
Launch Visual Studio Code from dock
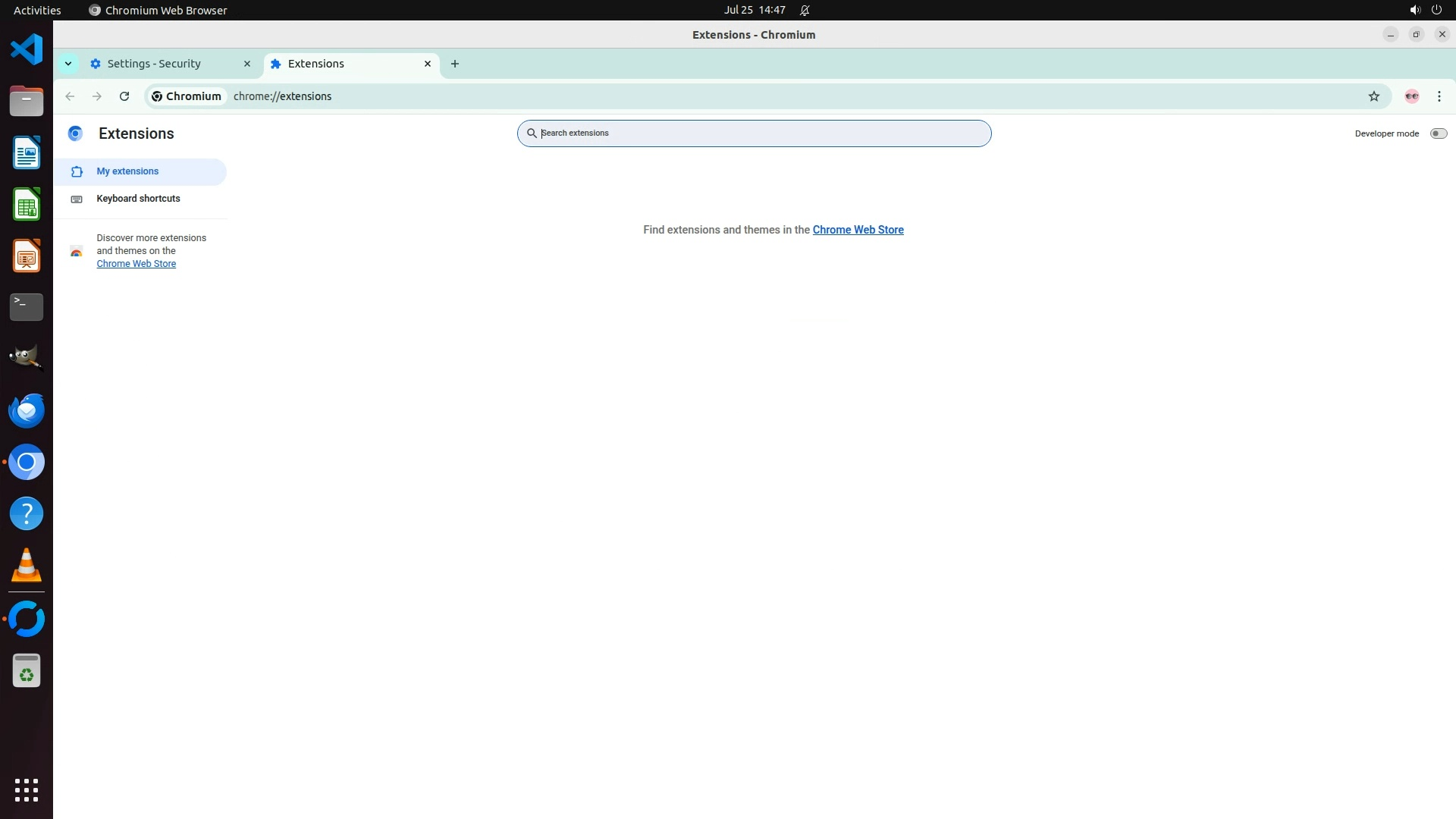pos(27,50)
